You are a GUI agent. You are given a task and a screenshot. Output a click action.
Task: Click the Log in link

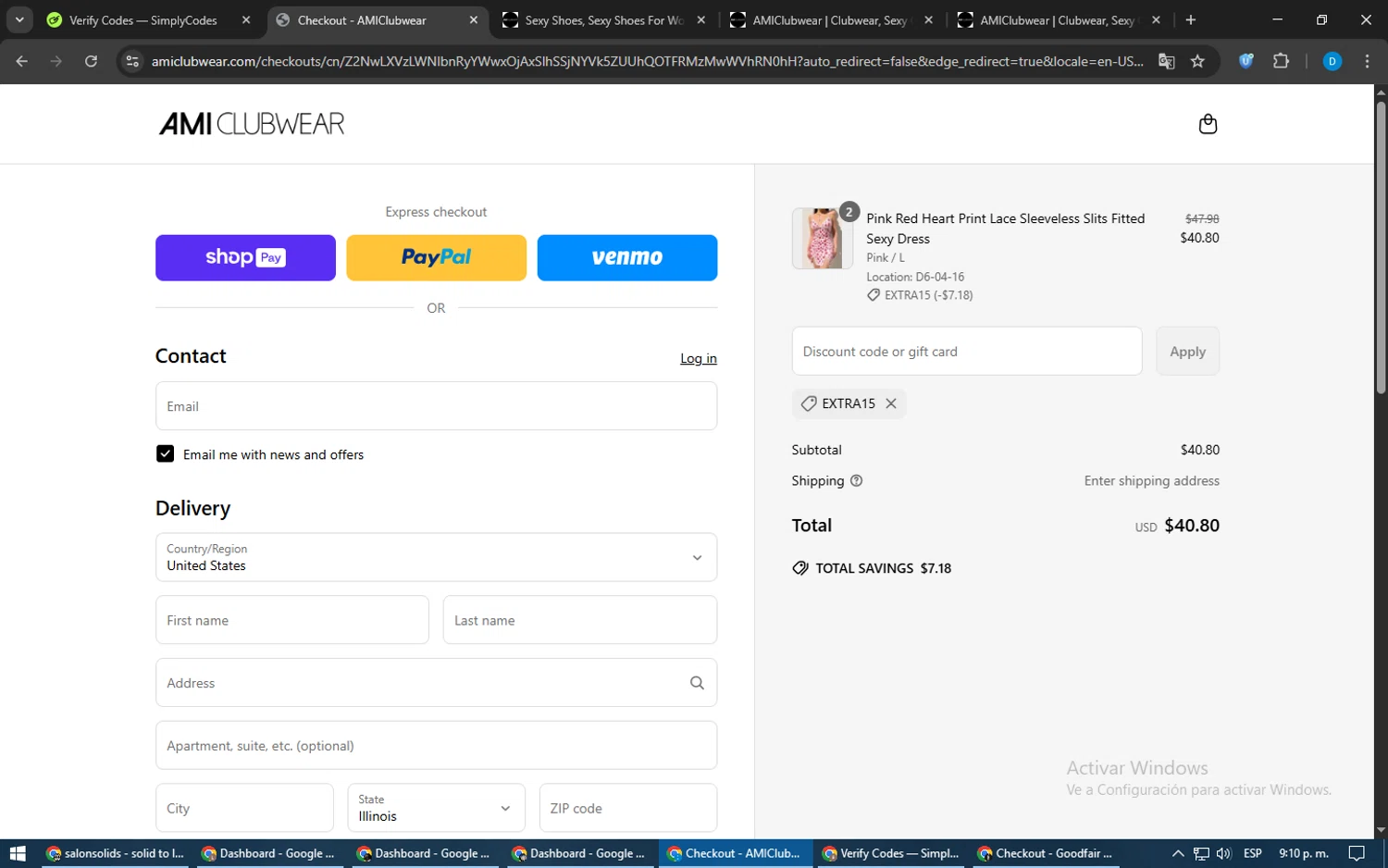[x=699, y=358]
